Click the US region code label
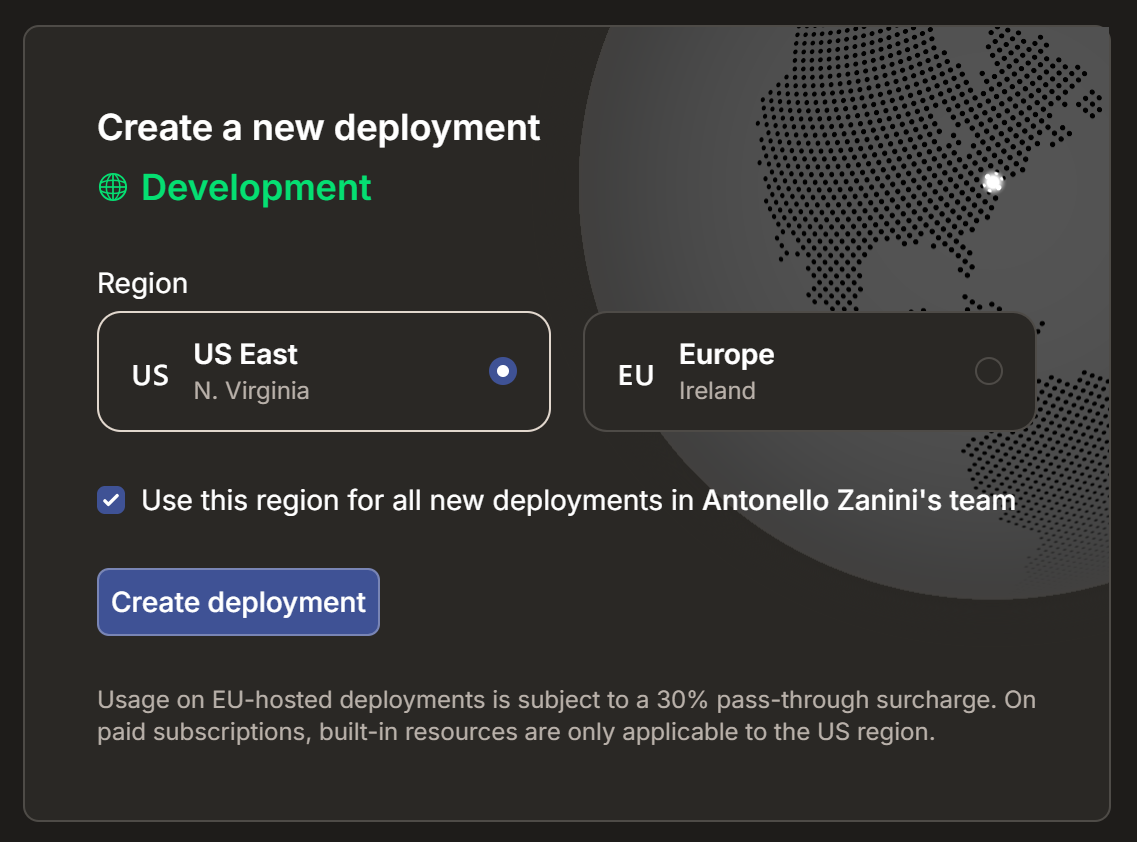Image resolution: width=1137 pixels, height=842 pixels. coord(148,376)
